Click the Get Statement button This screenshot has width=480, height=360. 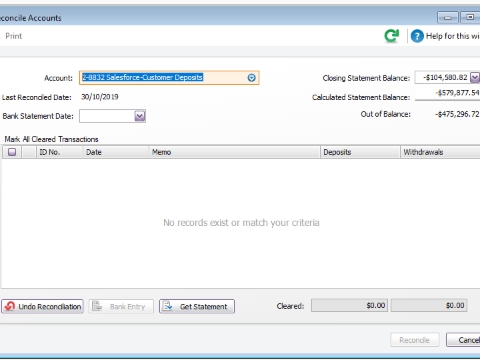(197, 306)
